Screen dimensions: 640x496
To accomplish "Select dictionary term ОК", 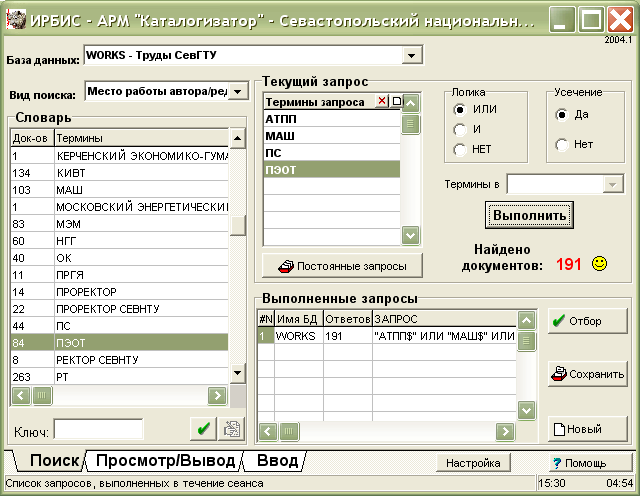I will click(120, 258).
